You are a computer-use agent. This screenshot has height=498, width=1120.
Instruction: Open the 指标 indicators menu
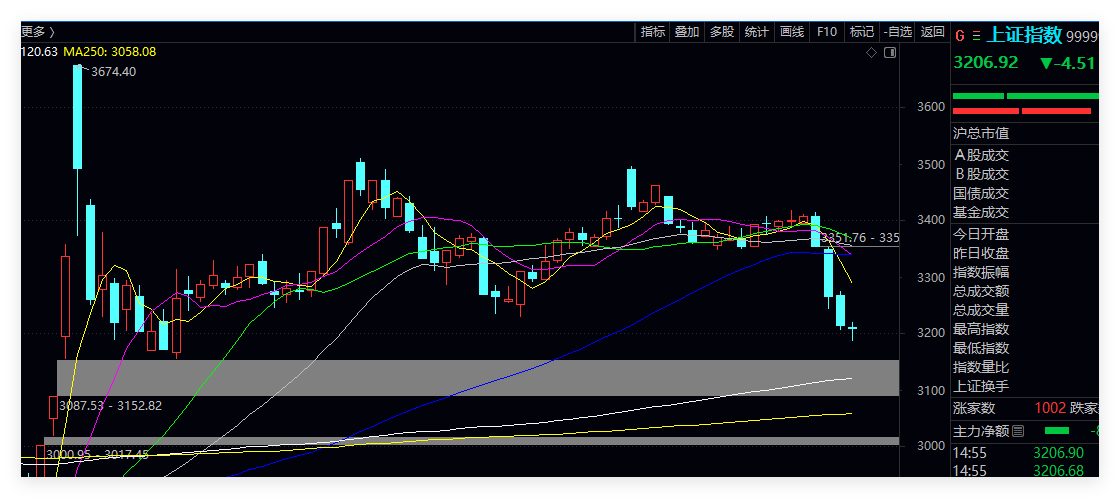tap(653, 32)
